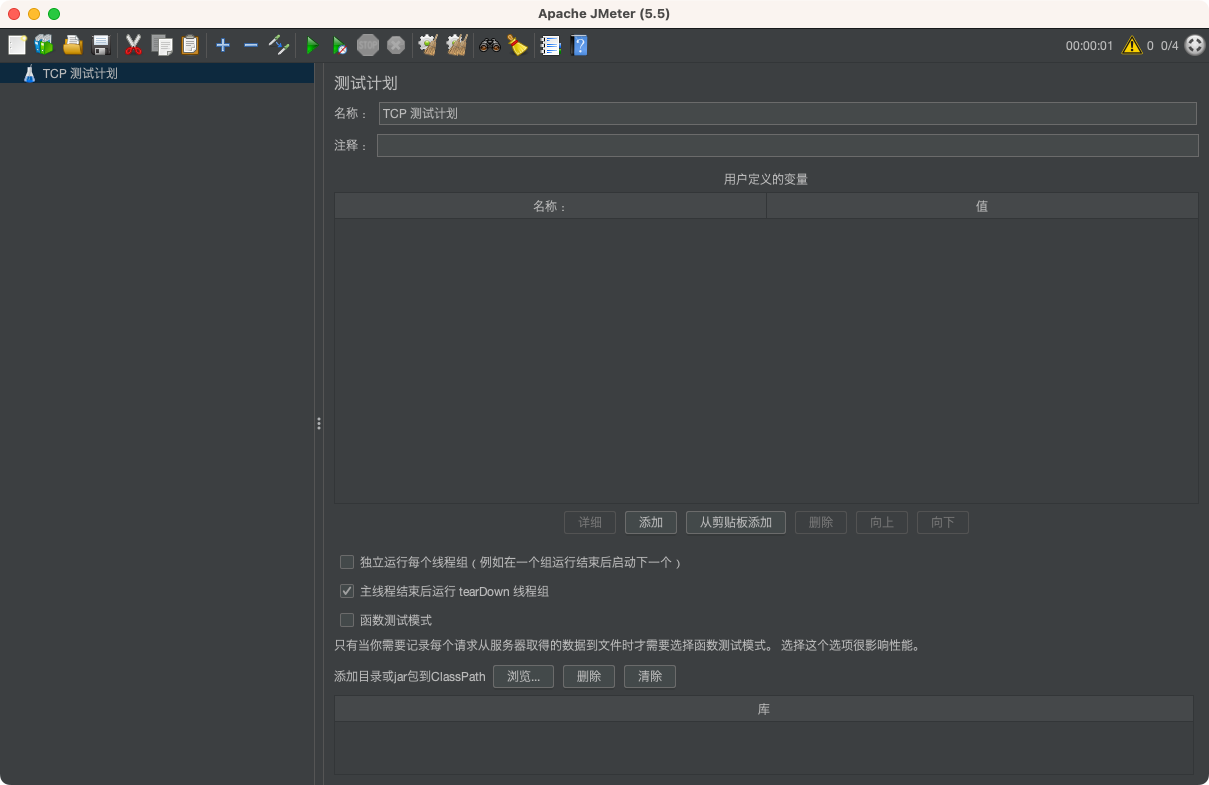Expand all tree nodes with the plus icon
The image size is (1209, 785).
tap(222, 45)
